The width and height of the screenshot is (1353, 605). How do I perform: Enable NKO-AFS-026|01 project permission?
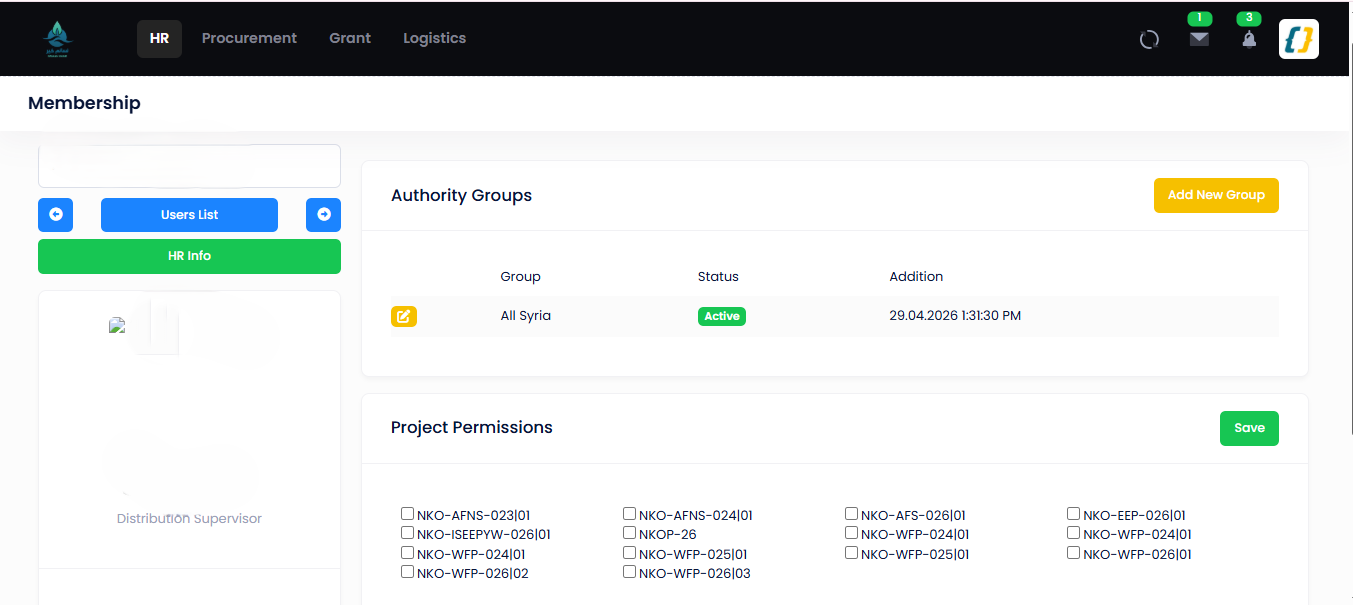pos(851,514)
